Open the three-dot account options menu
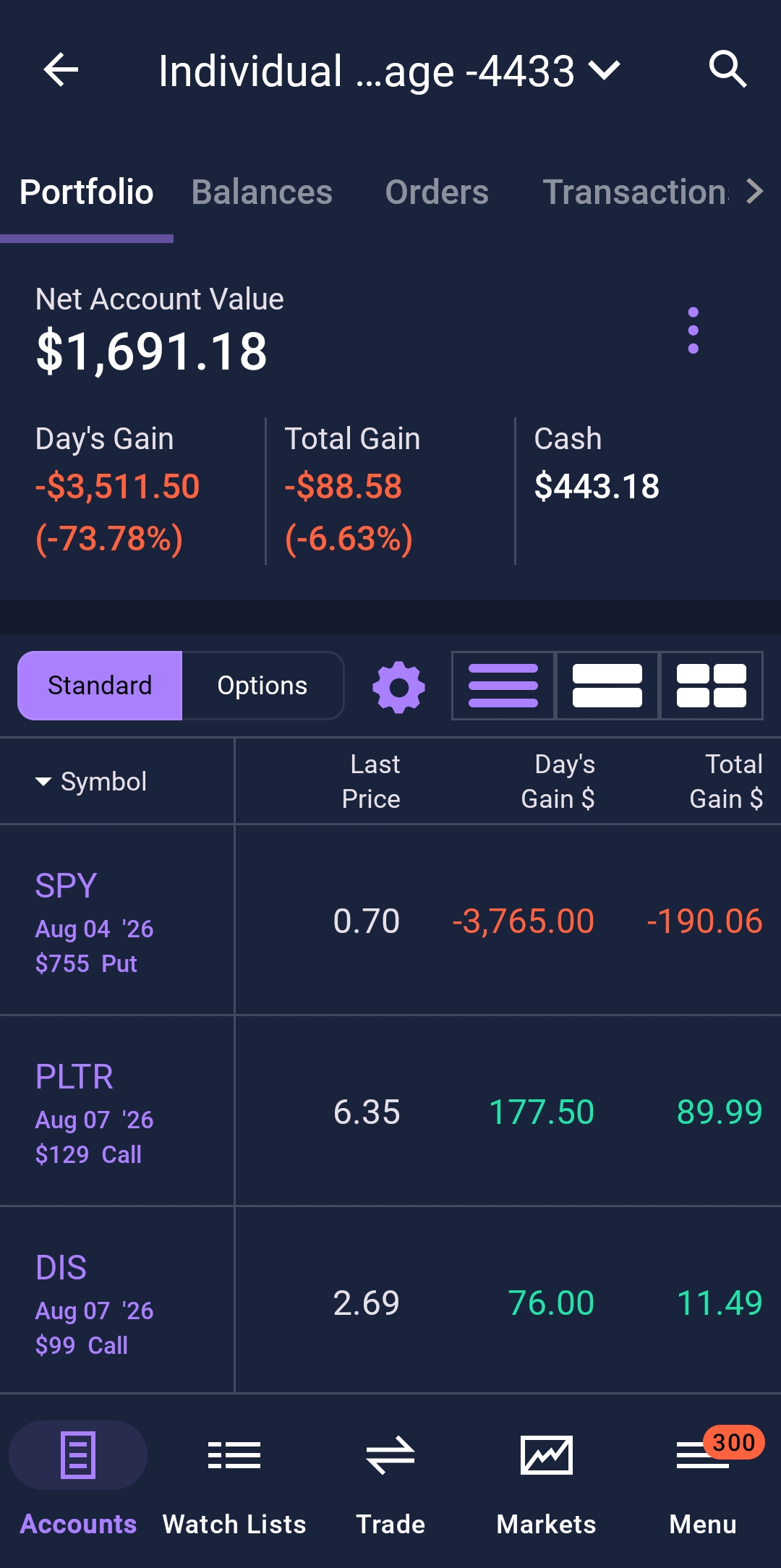 pos(693,331)
